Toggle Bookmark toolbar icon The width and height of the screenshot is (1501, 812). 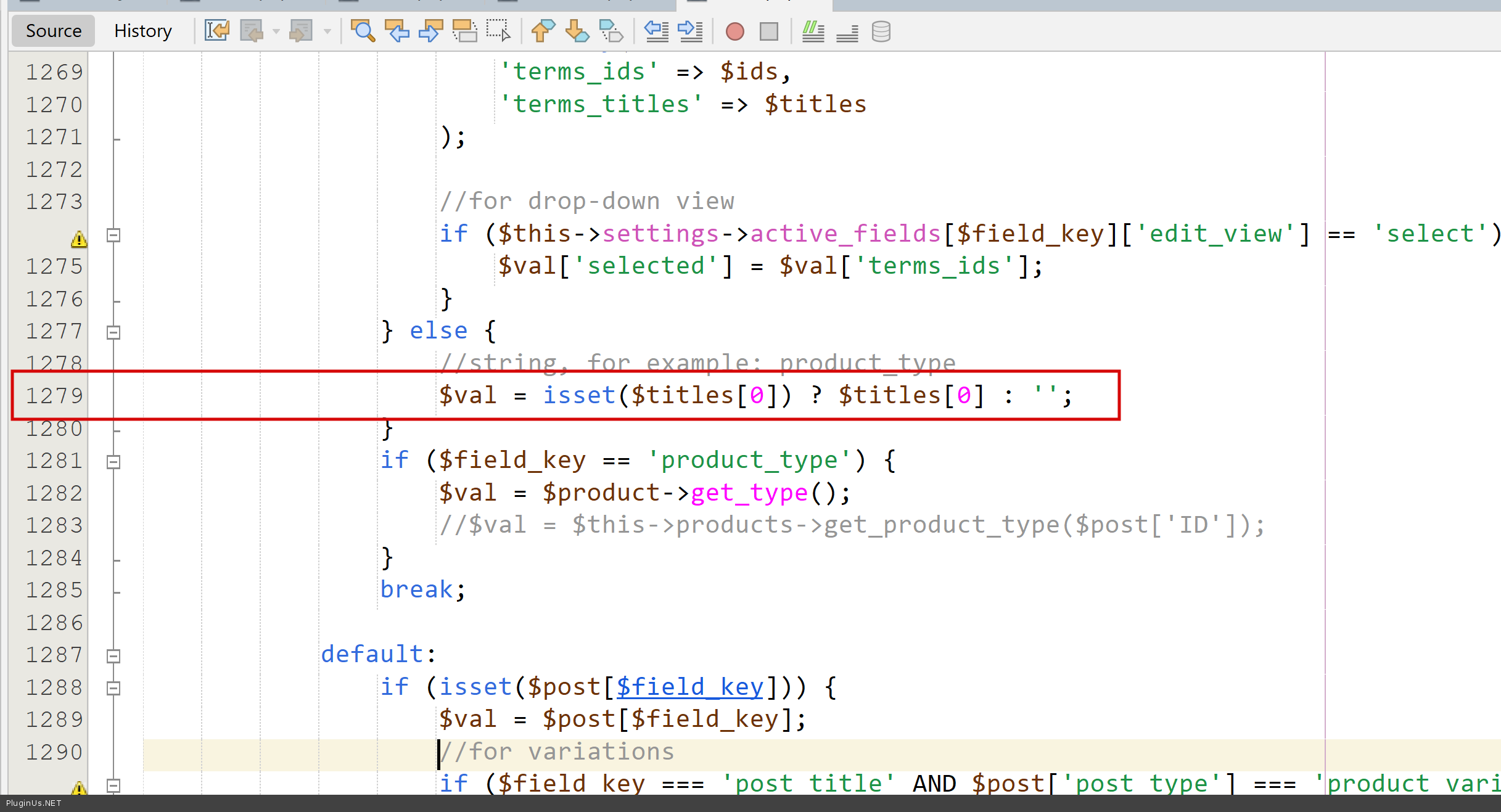tap(611, 31)
